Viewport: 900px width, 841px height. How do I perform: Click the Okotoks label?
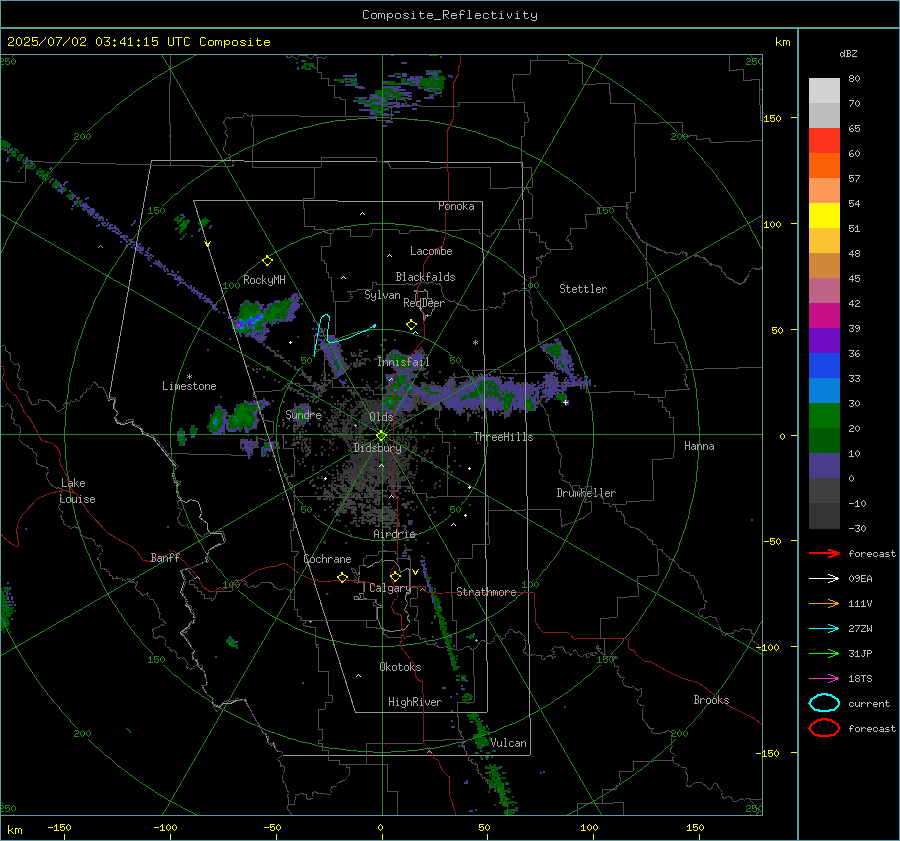[x=400, y=667]
